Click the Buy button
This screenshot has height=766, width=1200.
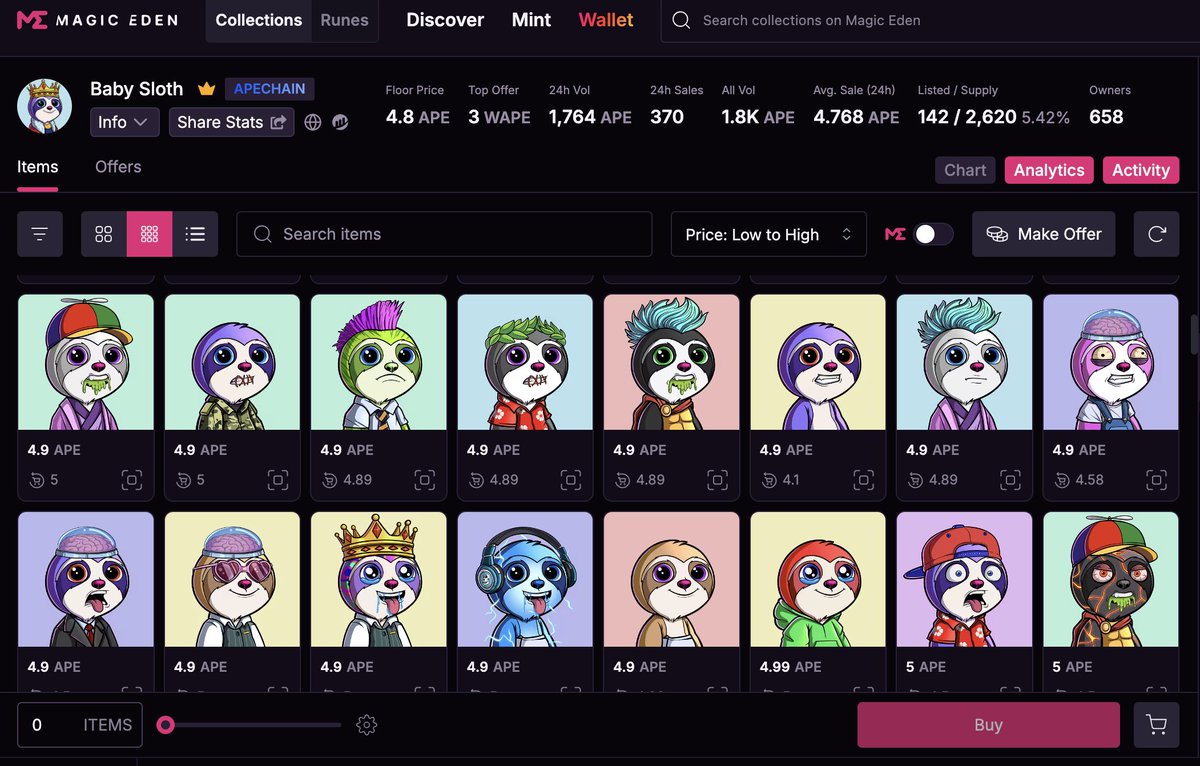988,725
